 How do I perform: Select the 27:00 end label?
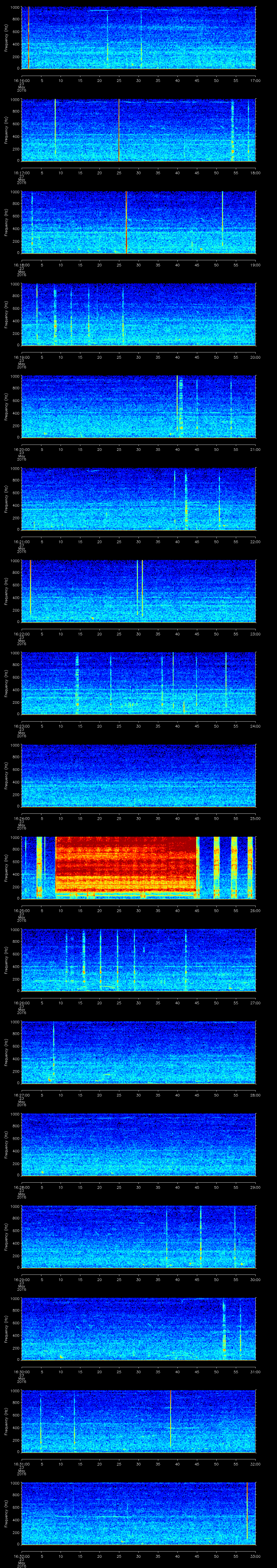[255, 1003]
